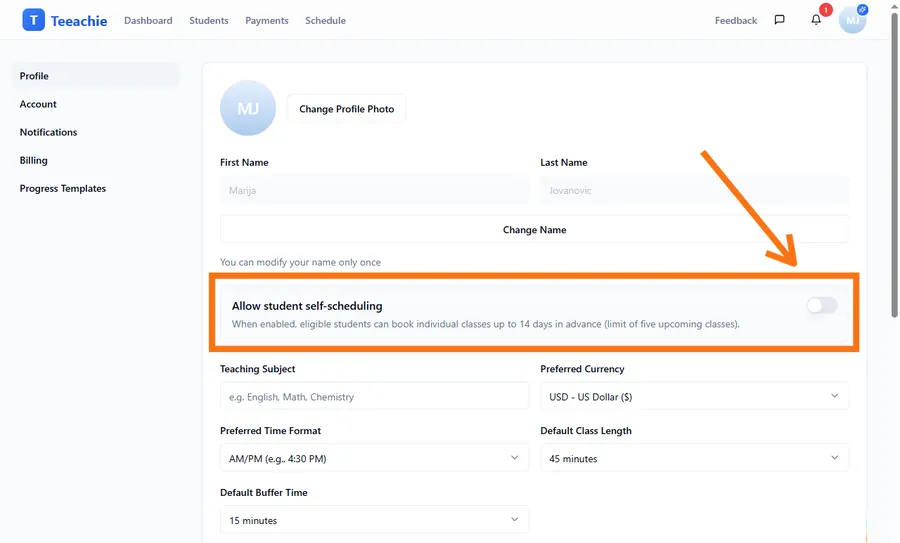
Task: Open the Preferred Time Format dropdown
Action: pos(374,458)
